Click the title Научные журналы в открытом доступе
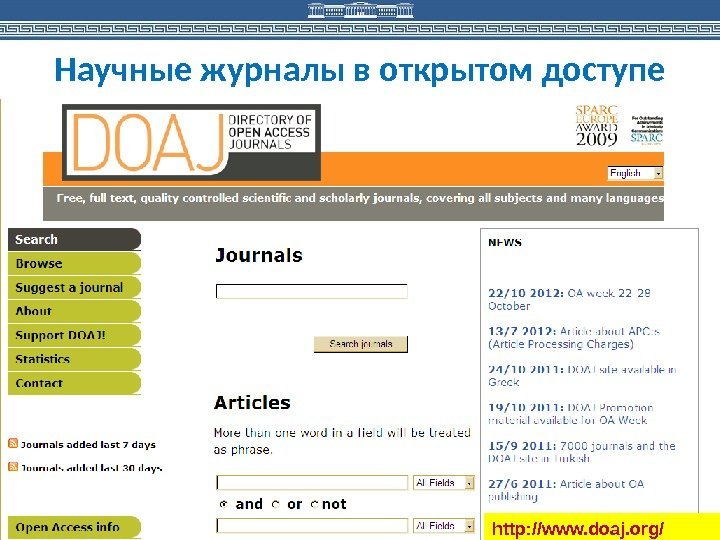Viewport: 720px width, 540px height. [359, 70]
